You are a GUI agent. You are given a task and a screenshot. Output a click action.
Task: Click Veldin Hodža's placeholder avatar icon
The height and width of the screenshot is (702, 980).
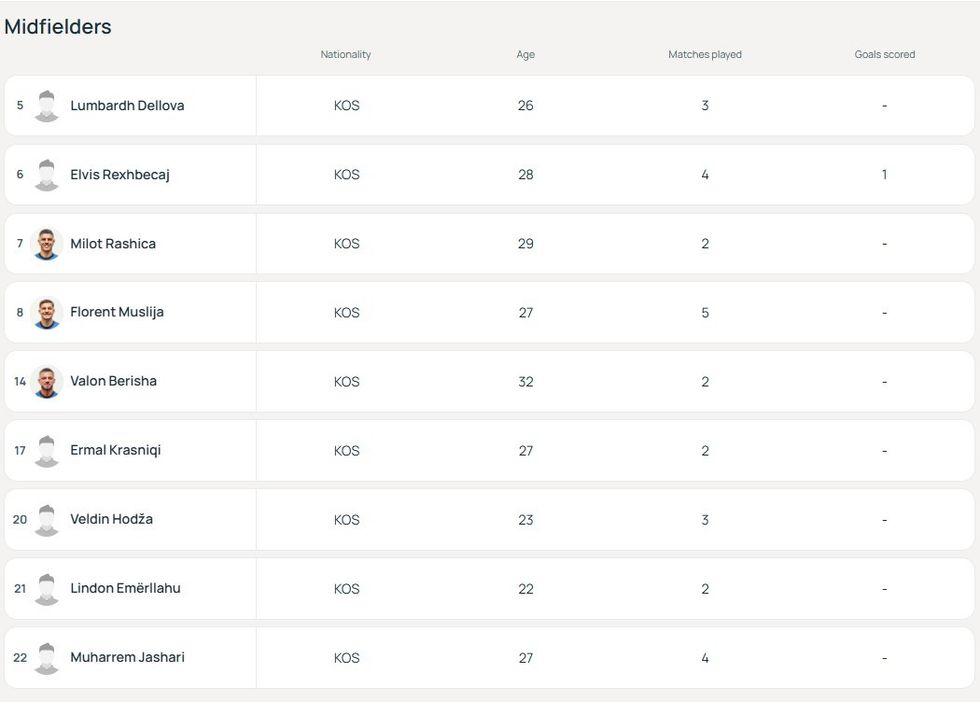tap(46, 520)
